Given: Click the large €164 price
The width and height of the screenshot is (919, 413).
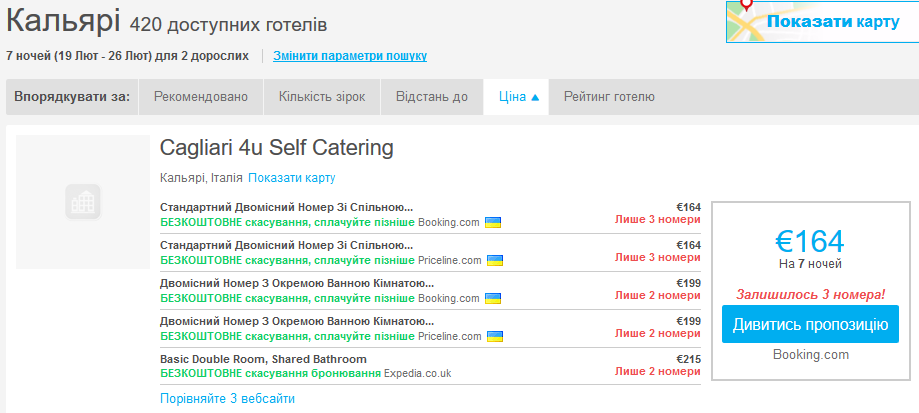Looking at the screenshot, I should (x=809, y=240).
